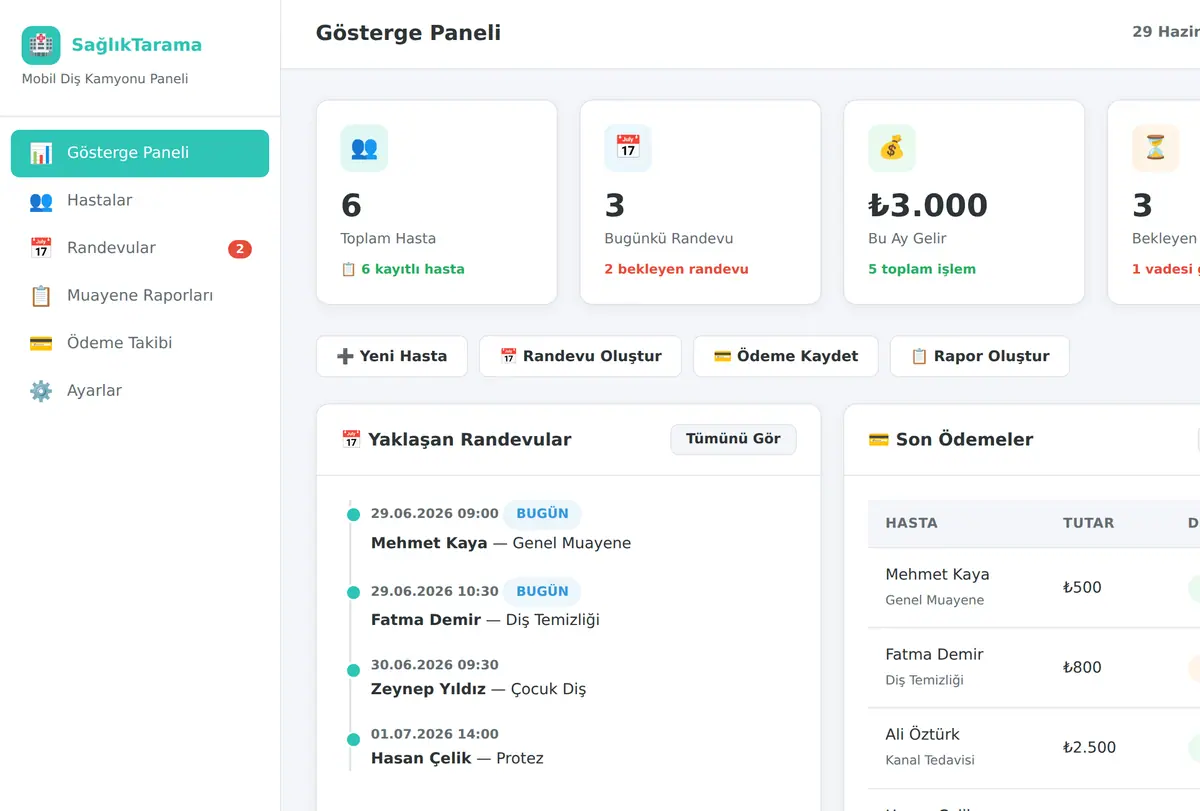This screenshot has width=1200, height=811.
Task: Go to the Randevular section
Action: 140,248
